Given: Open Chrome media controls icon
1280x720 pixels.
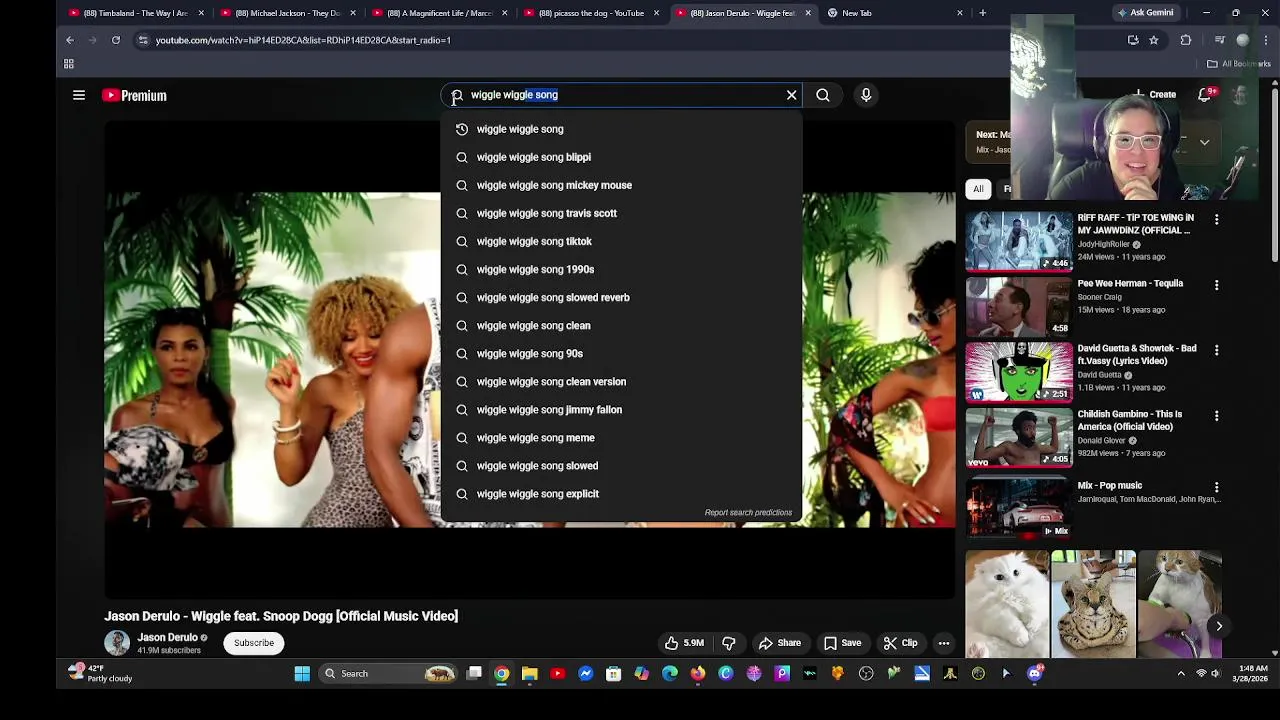Looking at the screenshot, I should tap(1219, 40).
